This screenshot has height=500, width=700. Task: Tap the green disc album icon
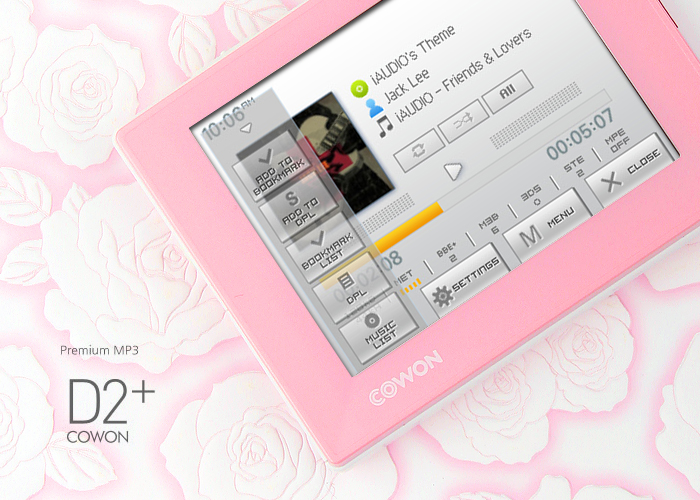click(x=358, y=88)
